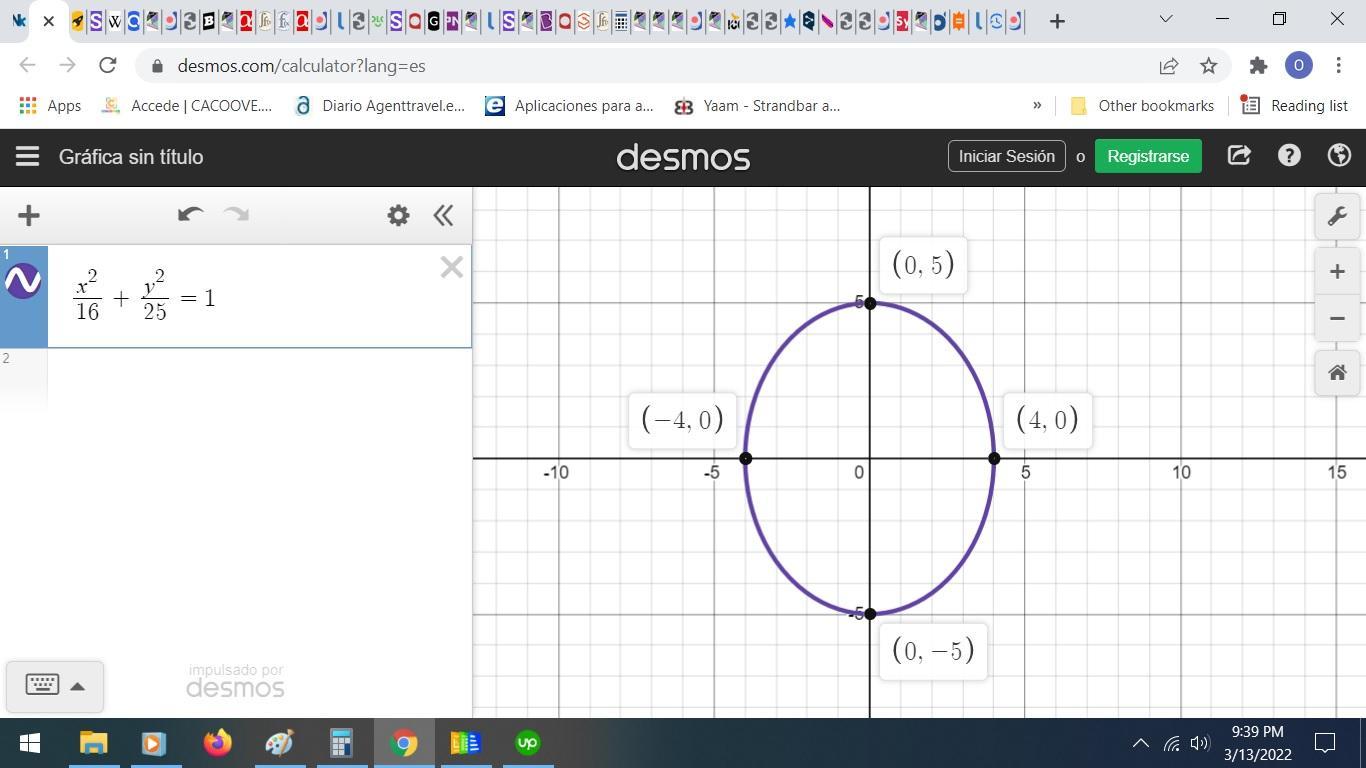Reset graph to default home view
Viewport: 1366px width, 768px height.
[x=1337, y=372]
